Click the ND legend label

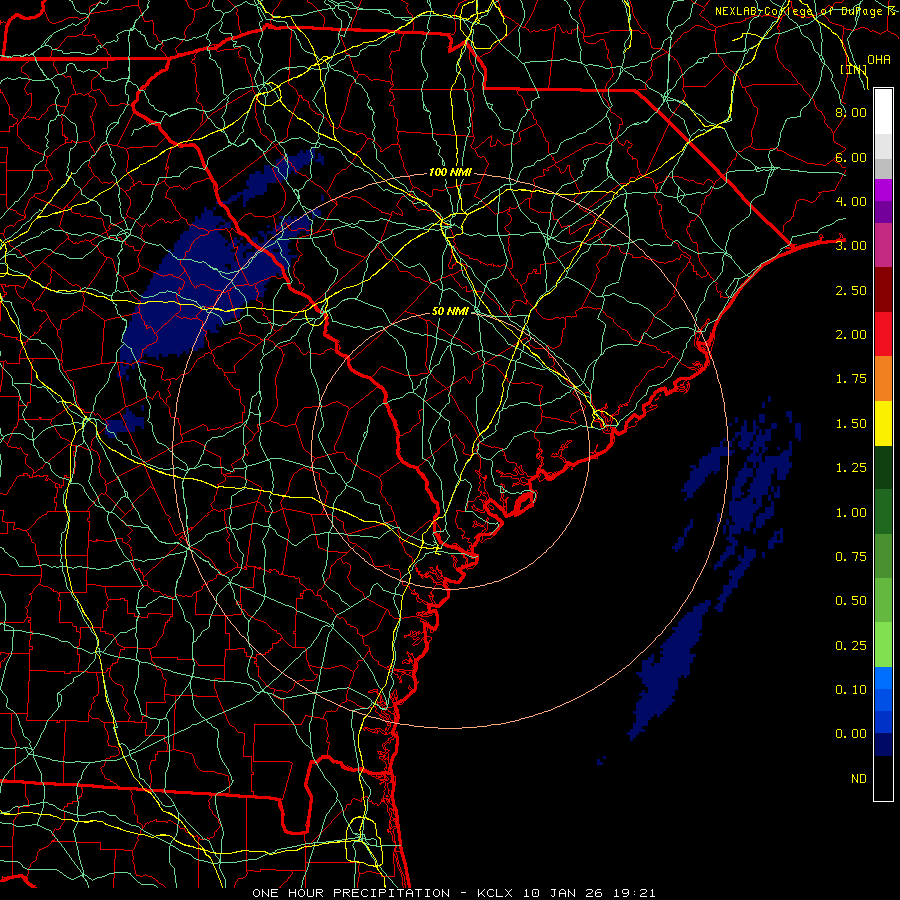[x=859, y=778]
